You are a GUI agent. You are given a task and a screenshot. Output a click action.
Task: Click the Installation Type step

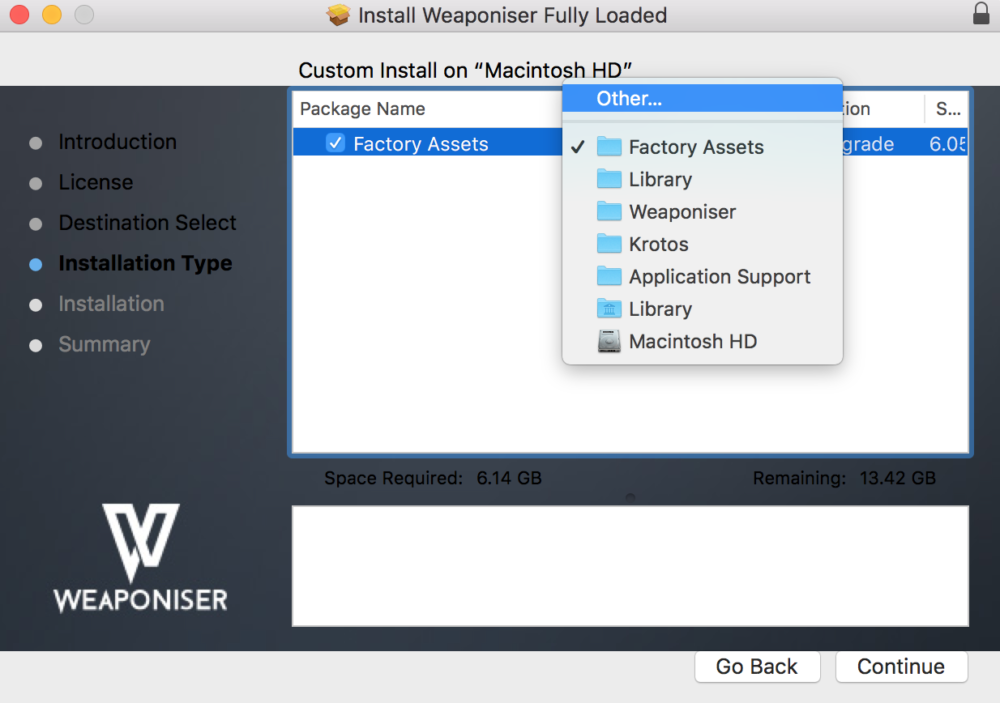click(145, 263)
